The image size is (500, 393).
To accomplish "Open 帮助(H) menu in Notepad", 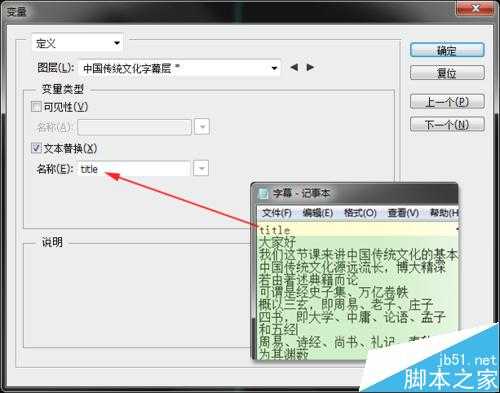I will click(444, 213).
